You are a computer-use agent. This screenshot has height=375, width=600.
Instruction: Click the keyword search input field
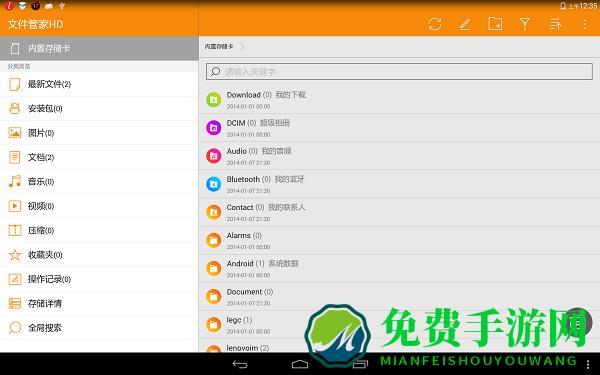399,72
